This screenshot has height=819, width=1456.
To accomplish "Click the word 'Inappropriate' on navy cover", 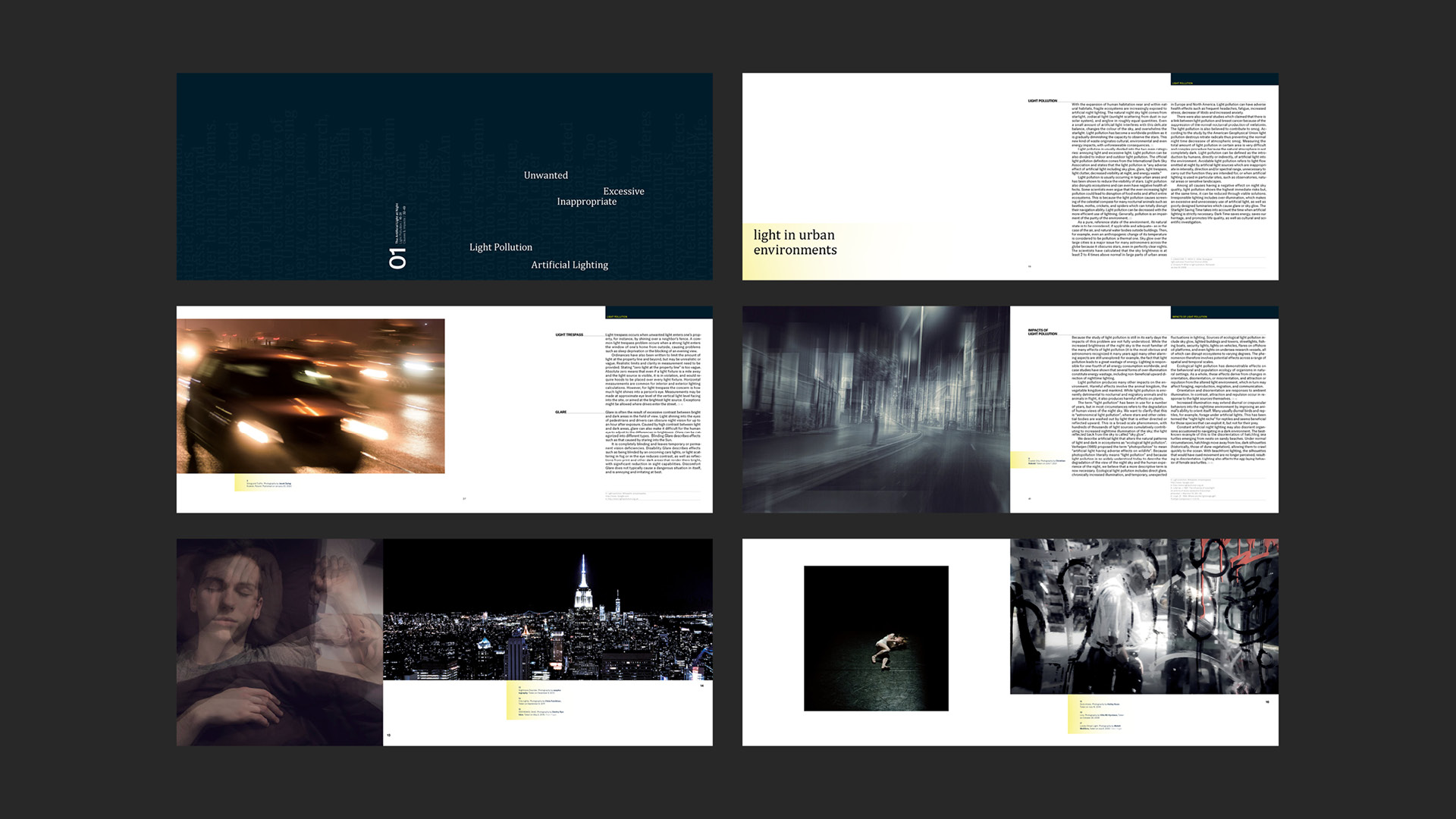I will (x=586, y=202).
